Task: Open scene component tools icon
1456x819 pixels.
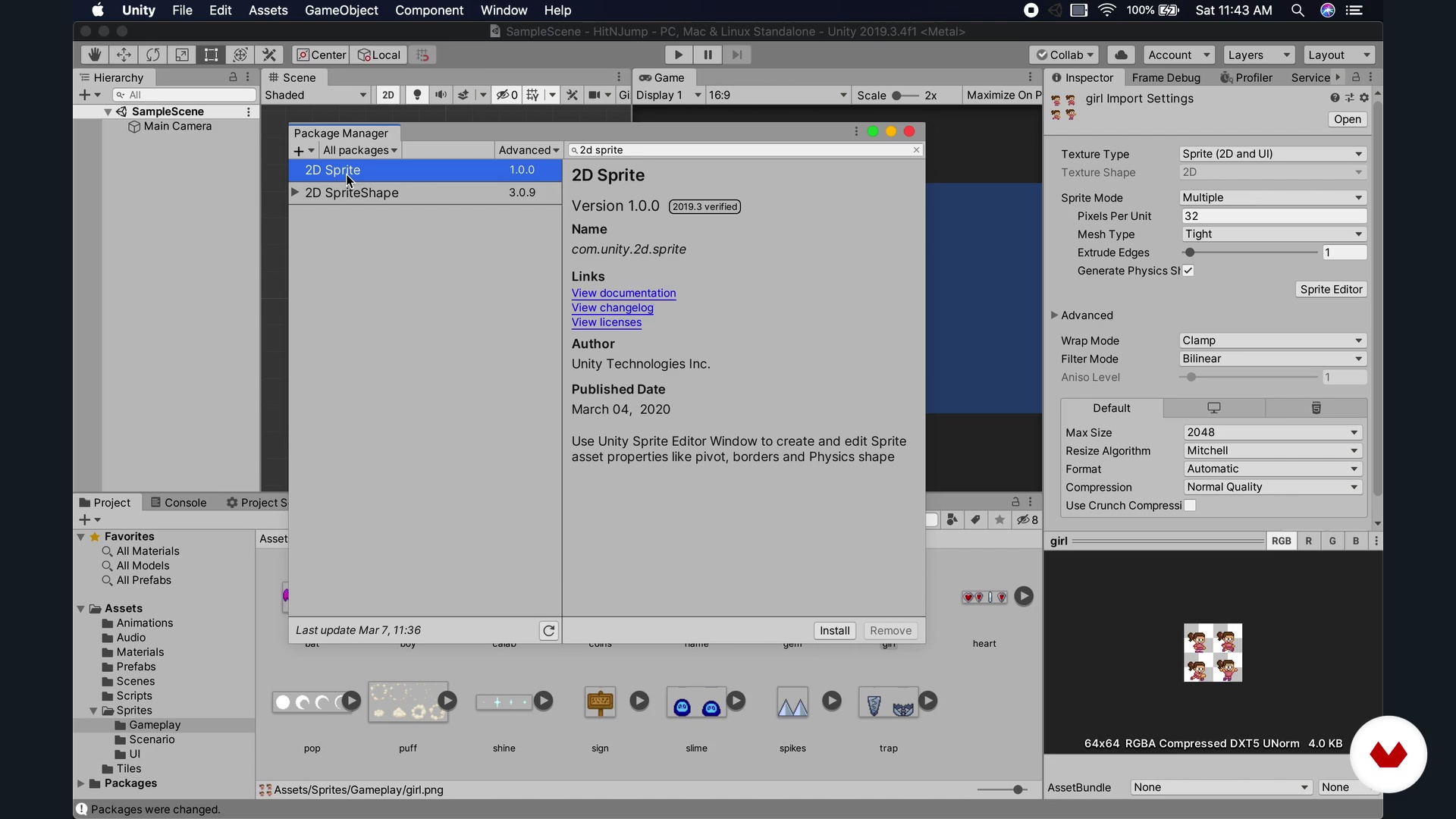Action: 572,95
